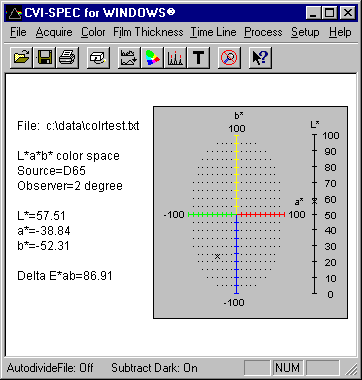Close the CVI-SPEC window
Screen dimensions: 362x380
click(347, 13)
